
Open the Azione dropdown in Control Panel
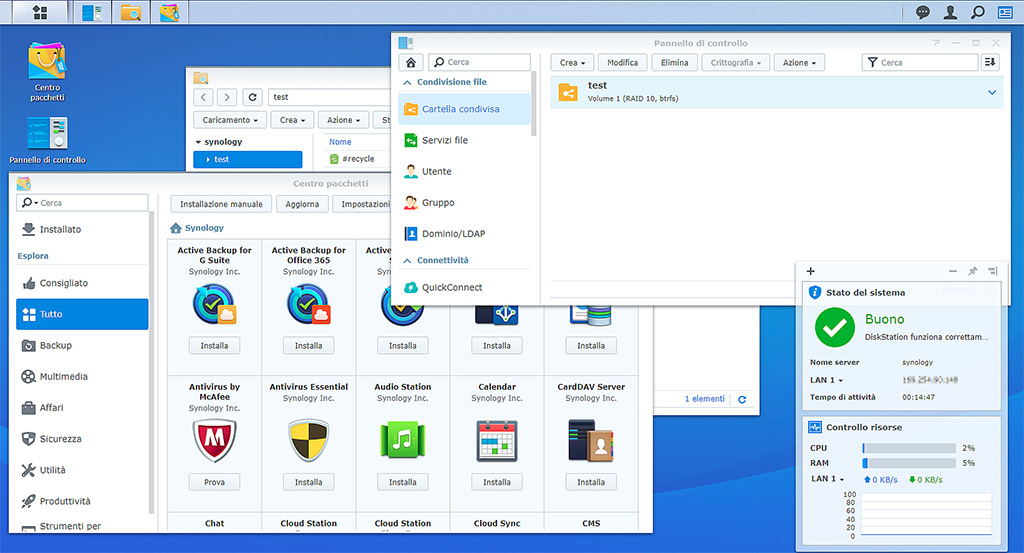click(800, 62)
